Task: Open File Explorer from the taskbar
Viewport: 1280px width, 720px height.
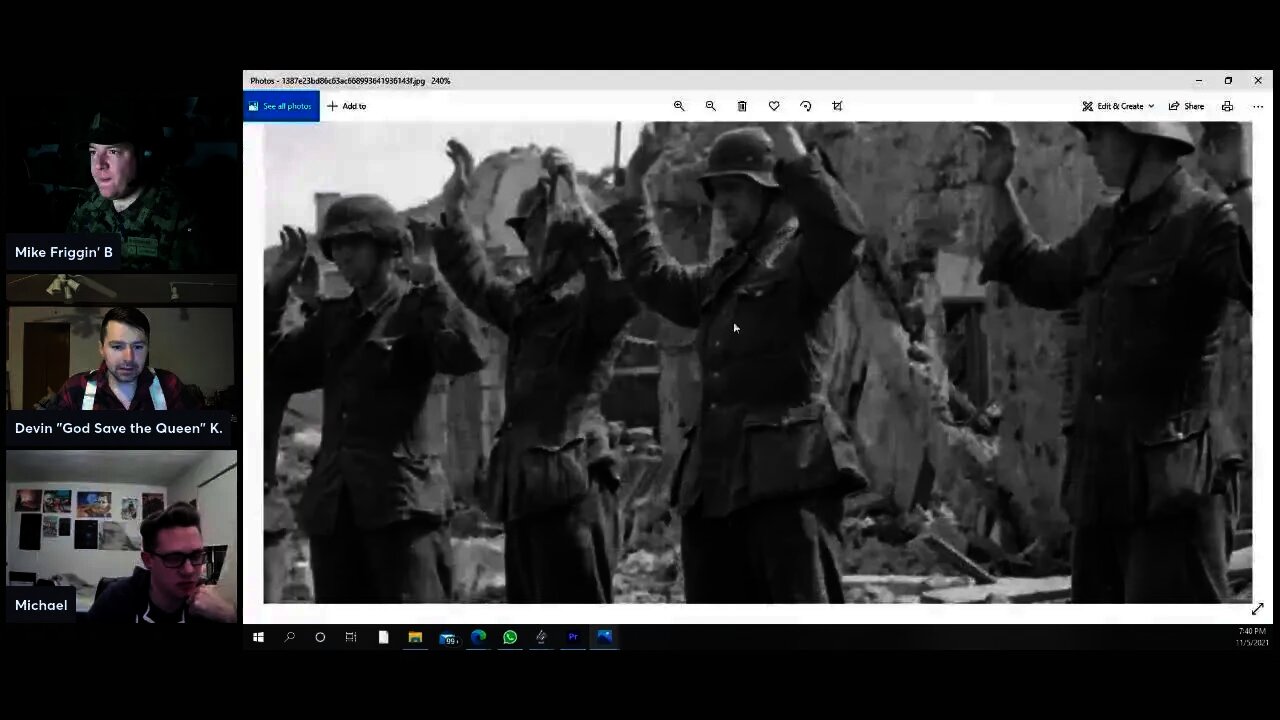Action: point(415,637)
